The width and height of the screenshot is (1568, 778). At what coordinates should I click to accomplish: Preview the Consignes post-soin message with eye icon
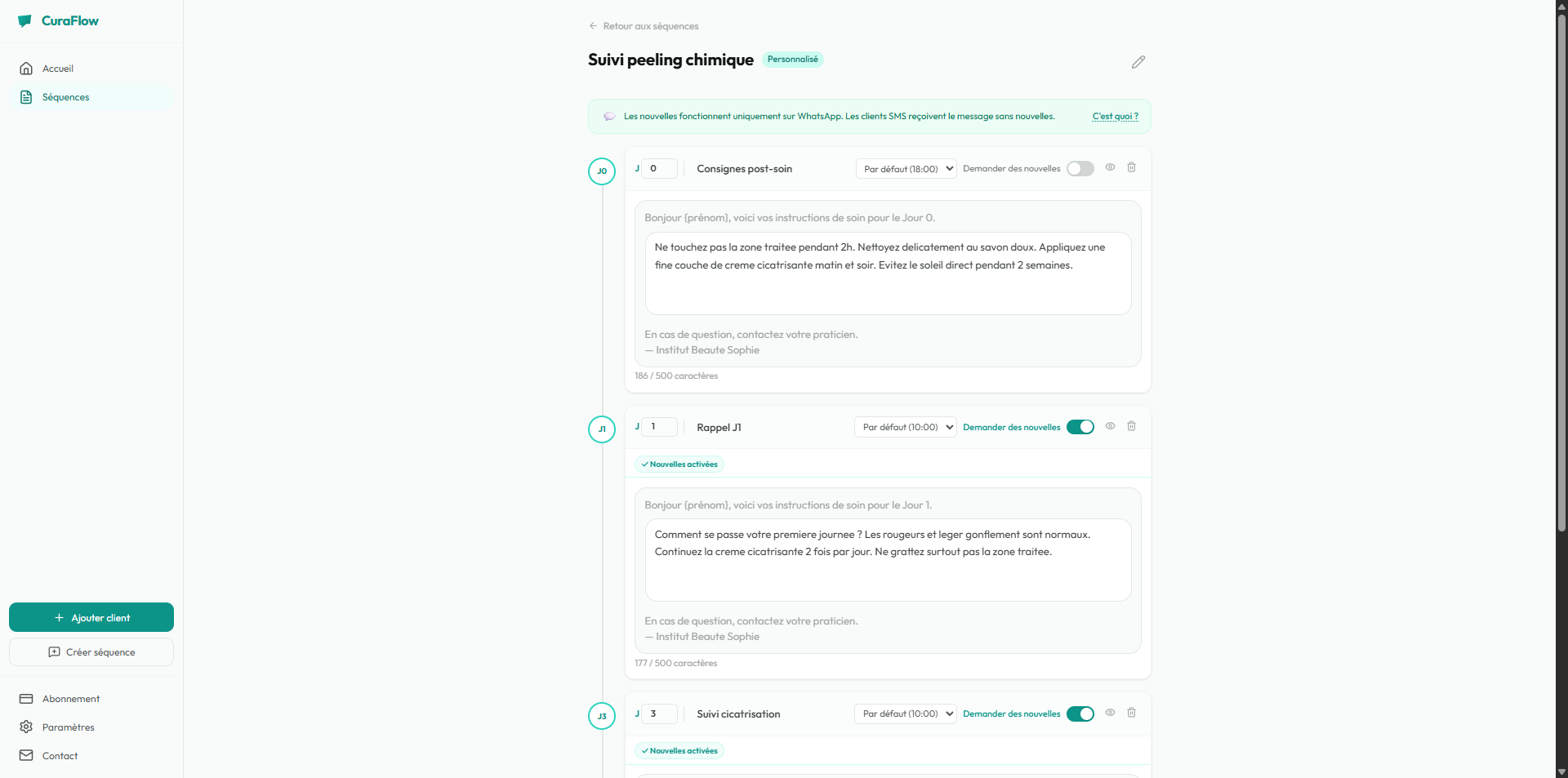point(1110,167)
